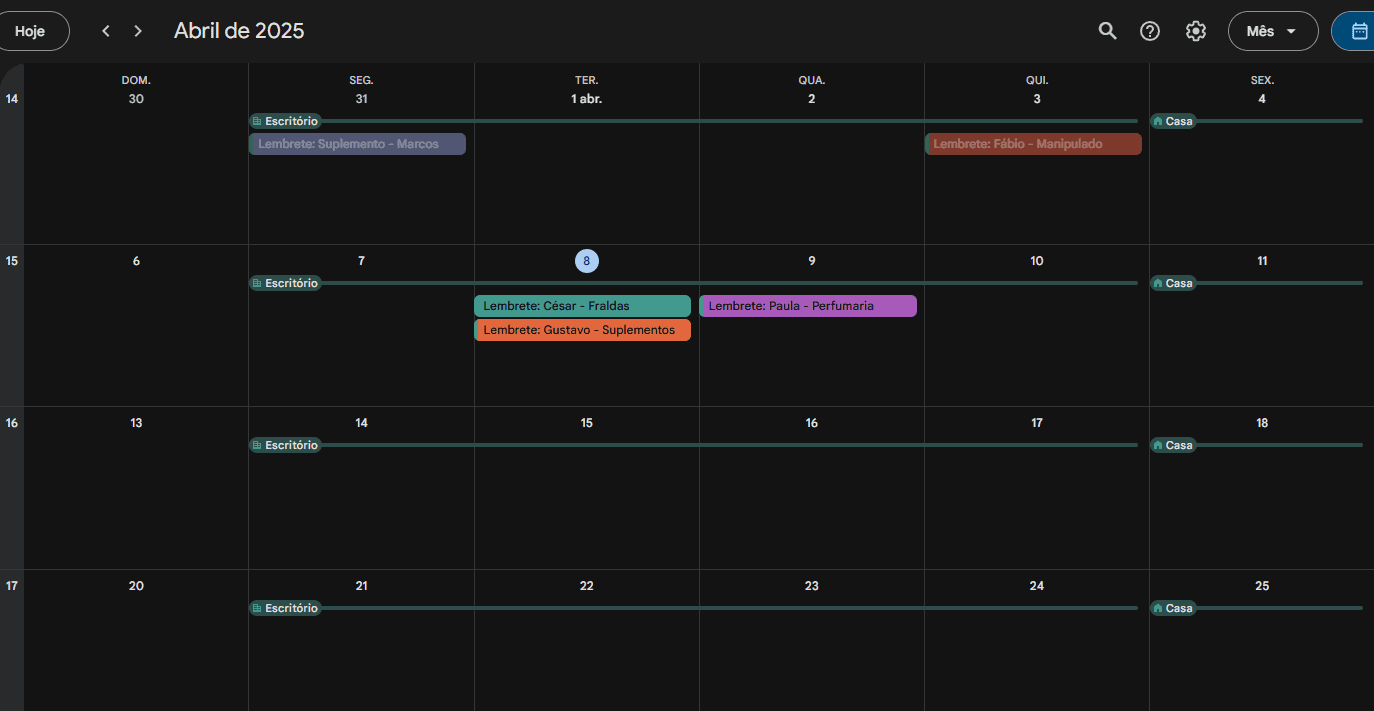Viewport: 1374px width, 711px height.
Task: Click Escritório location chip on March 31
Action: 285,121
